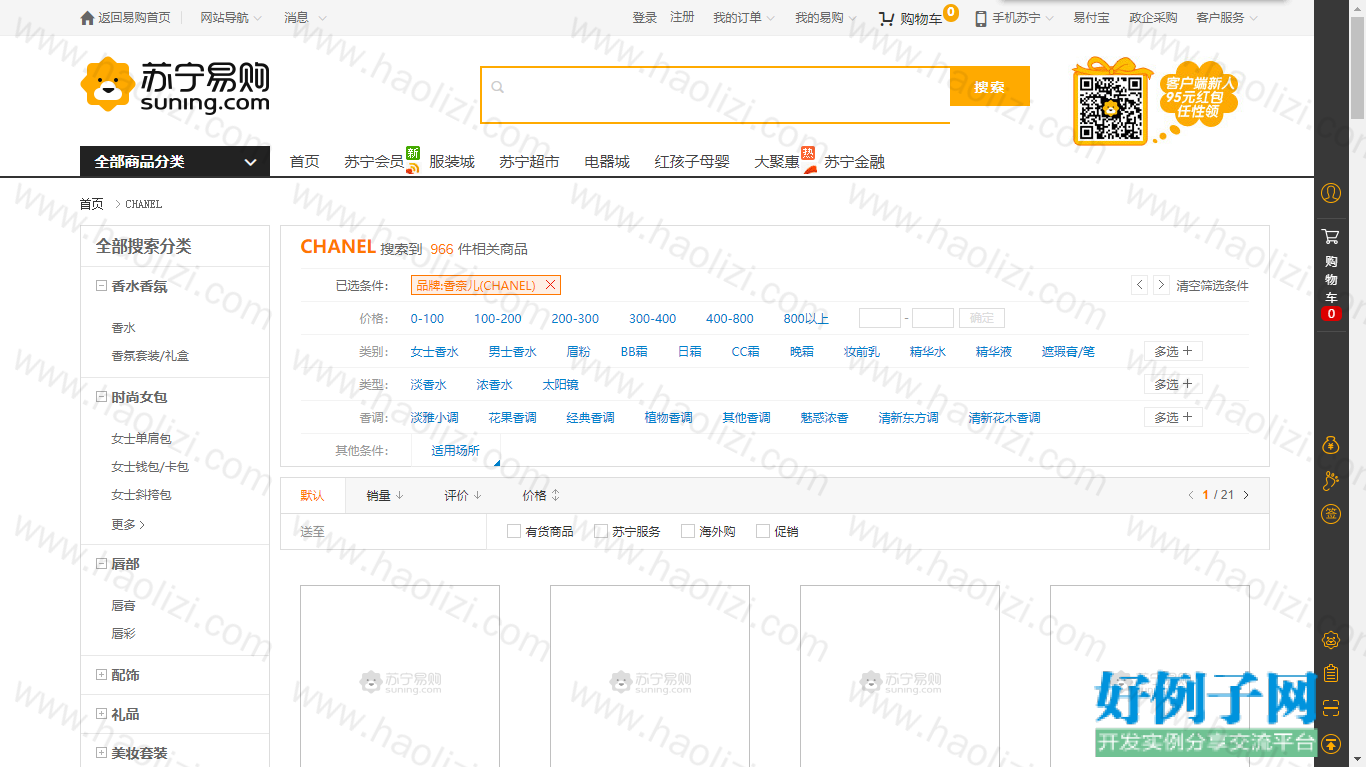The width and height of the screenshot is (1366, 767).
Task: Filter by category 女士香水
Action: click(x=435, y=352)
